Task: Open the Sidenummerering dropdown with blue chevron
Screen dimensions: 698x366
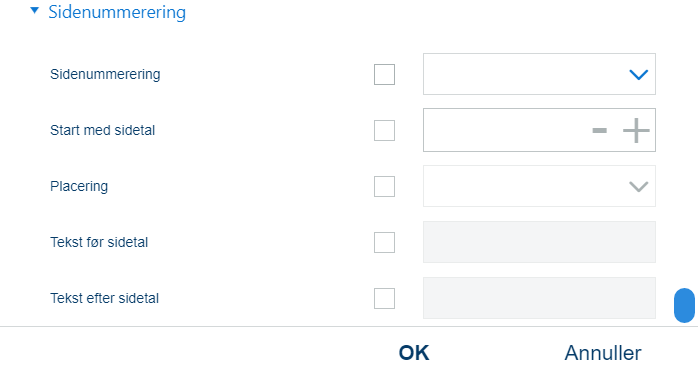Action: pyautogui.click(x=638, y=74)
